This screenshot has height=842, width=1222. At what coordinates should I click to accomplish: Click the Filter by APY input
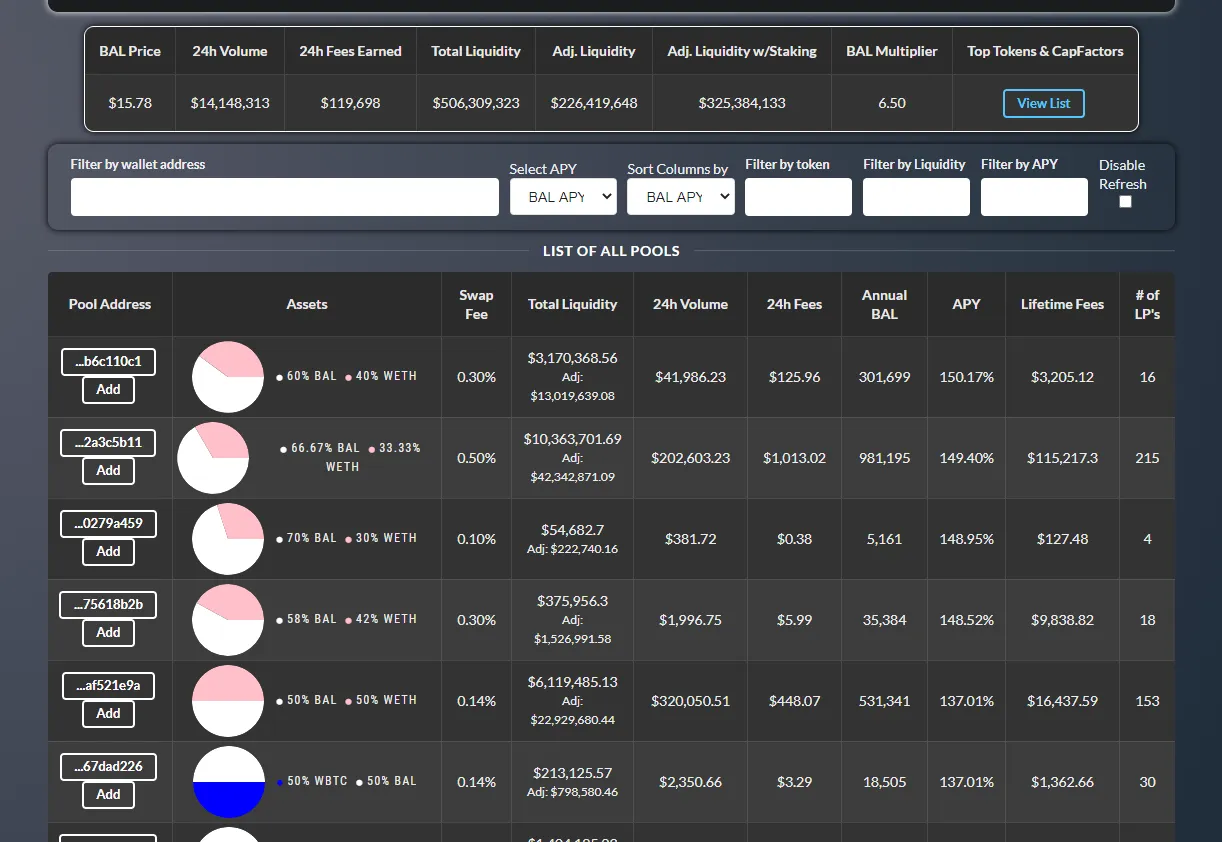click(1034, 197)
